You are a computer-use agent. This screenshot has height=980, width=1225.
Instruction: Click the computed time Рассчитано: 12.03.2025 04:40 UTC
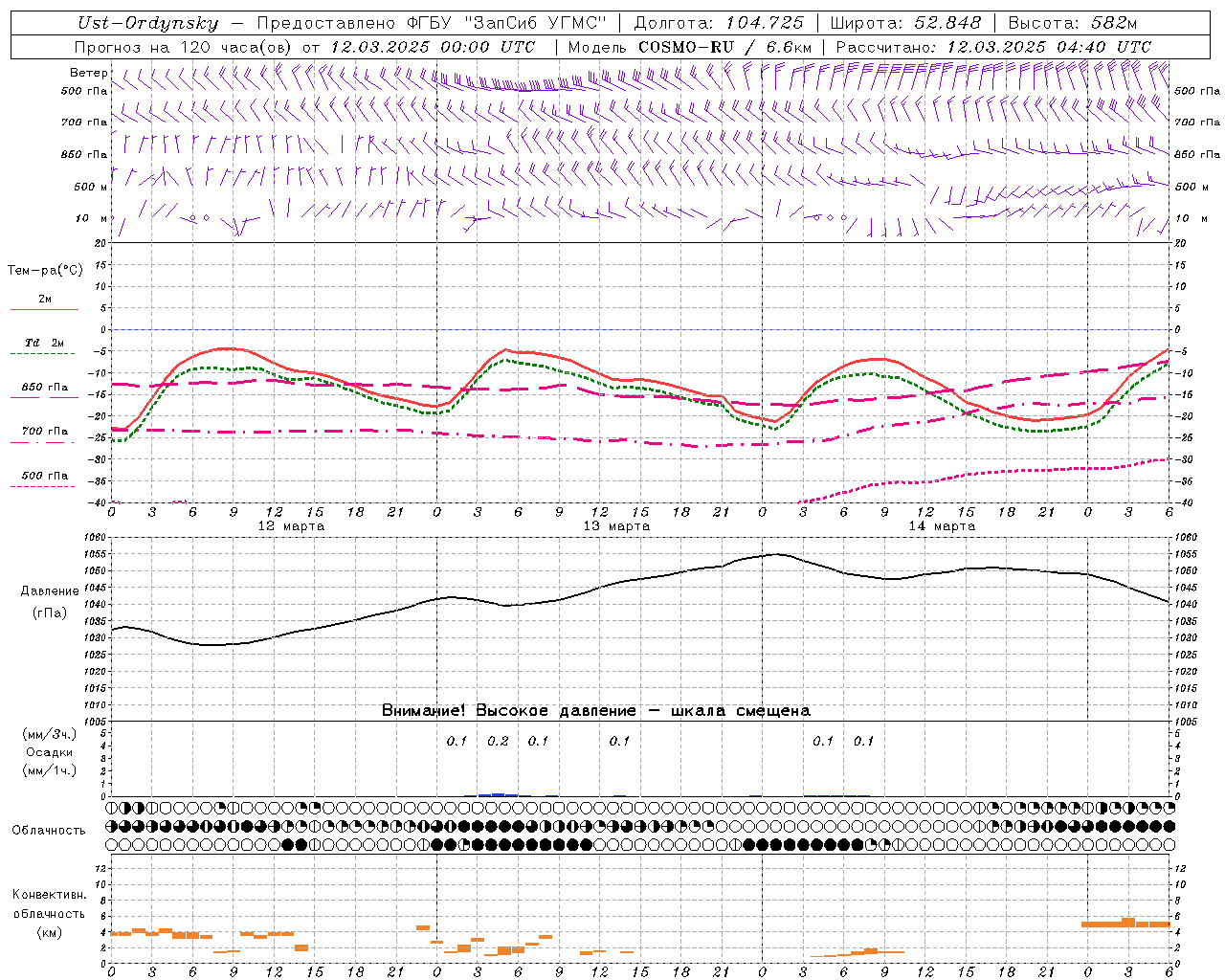pyautogui.click(x=993, y=47)
